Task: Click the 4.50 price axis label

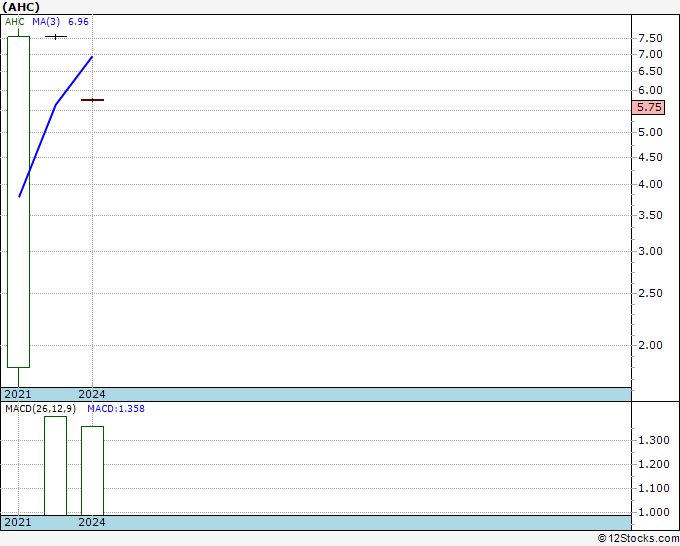Action: pyautogui.click(x=650, y=157)
